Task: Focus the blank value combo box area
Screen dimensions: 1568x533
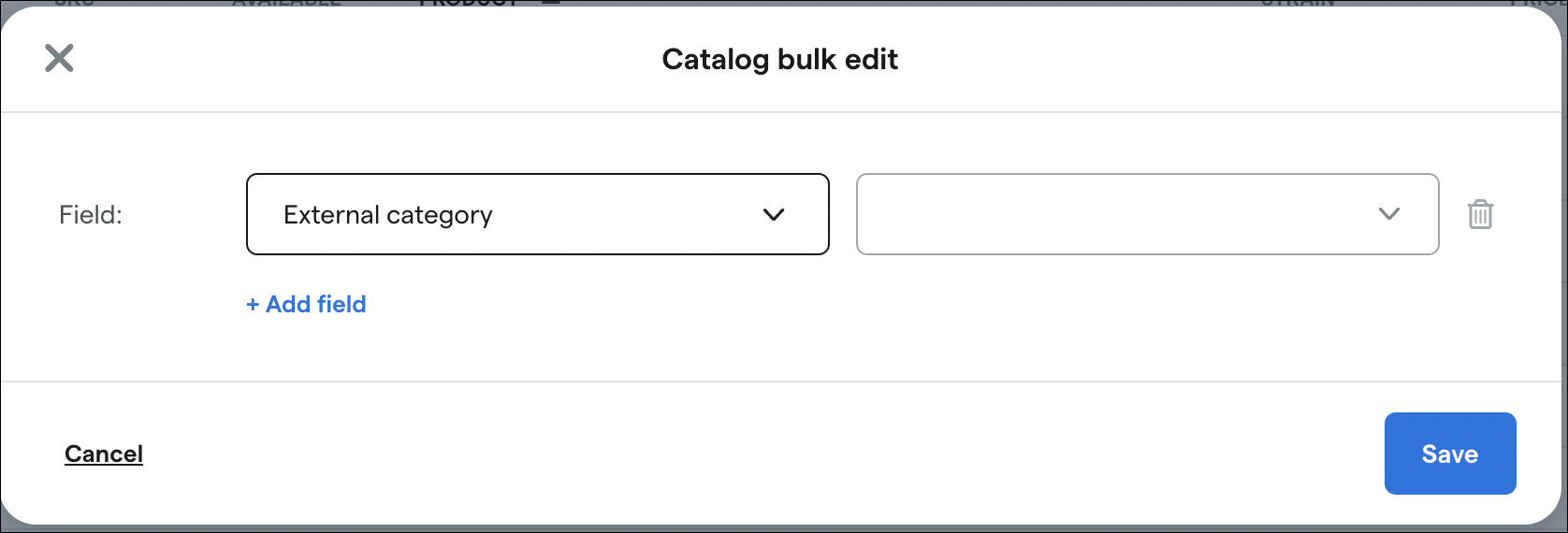Action: click(1113, 214)
